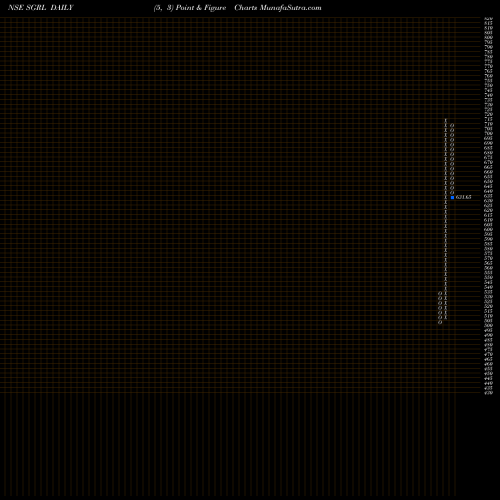Image resolution: width=500 pixels, height=500 pixels.
Task: Click the blue current-price marker square
Action: pos(452,197)
